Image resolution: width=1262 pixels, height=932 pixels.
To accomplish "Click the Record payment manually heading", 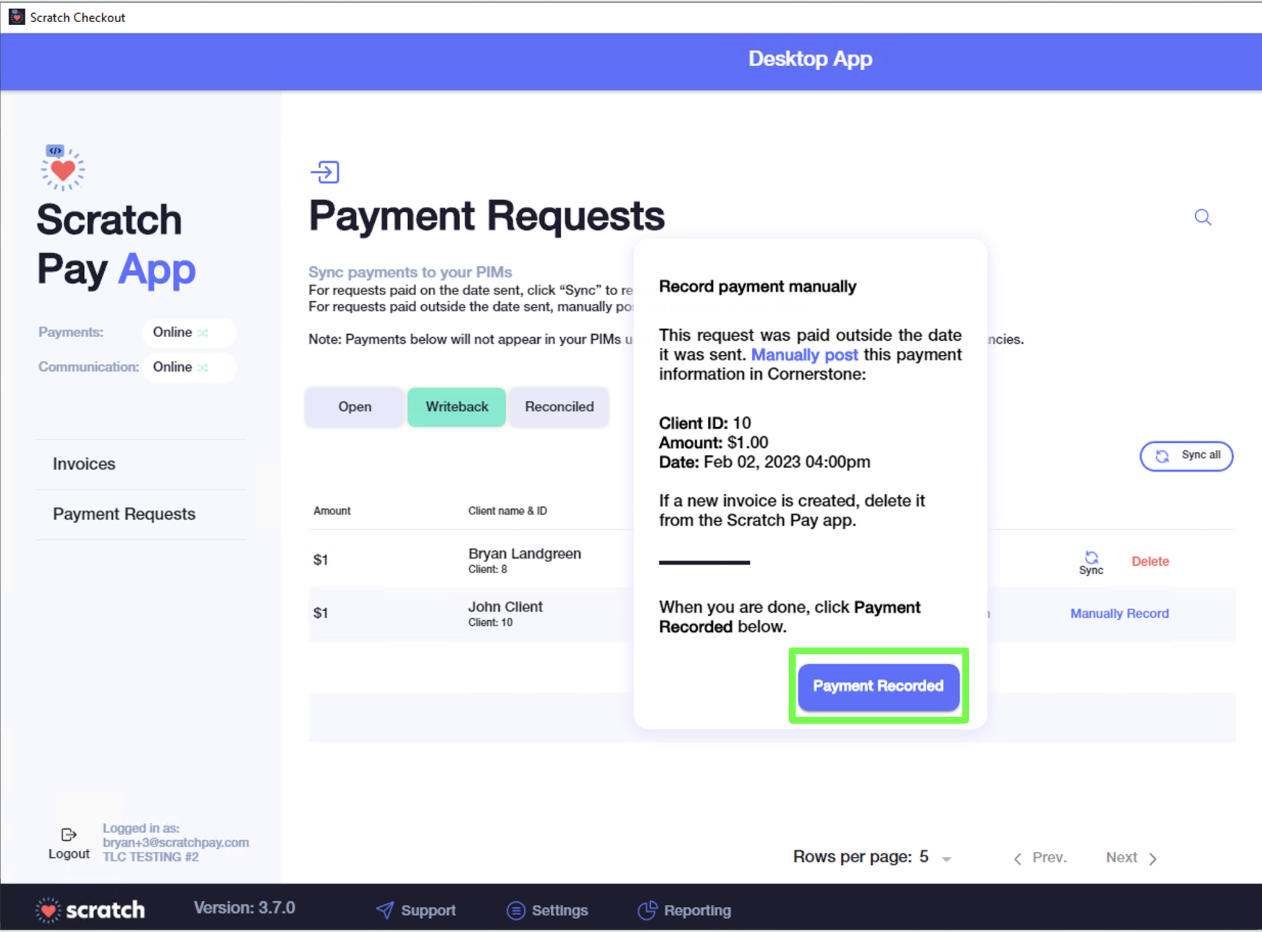I will [758, 287].
